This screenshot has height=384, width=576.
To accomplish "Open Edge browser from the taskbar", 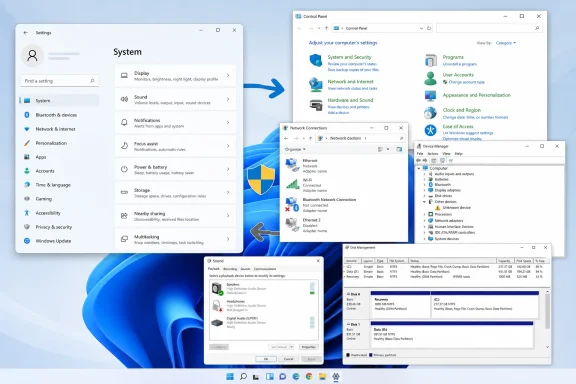I will [296, 376].
